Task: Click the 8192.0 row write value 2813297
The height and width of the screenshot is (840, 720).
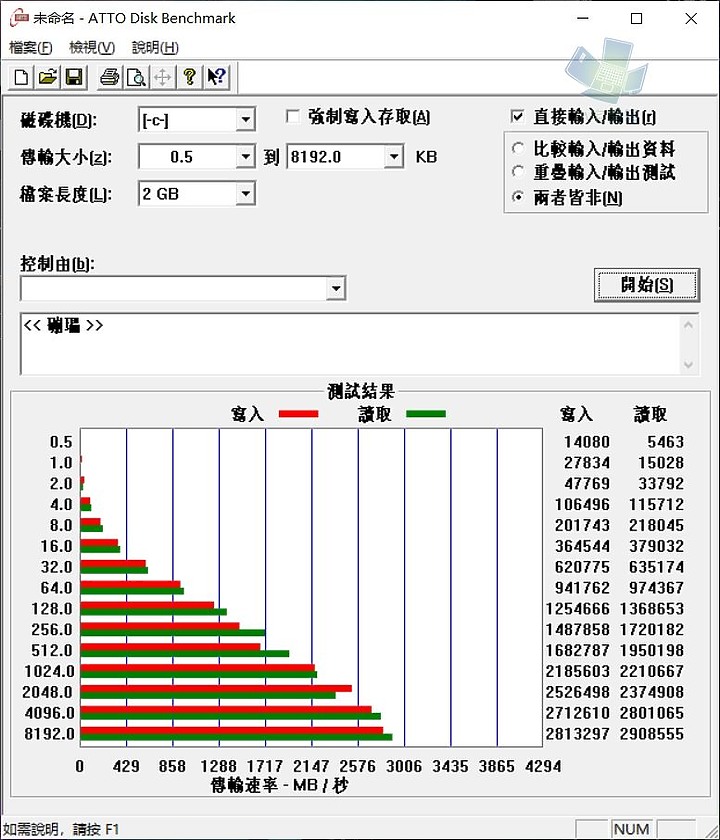Action: 578,734
